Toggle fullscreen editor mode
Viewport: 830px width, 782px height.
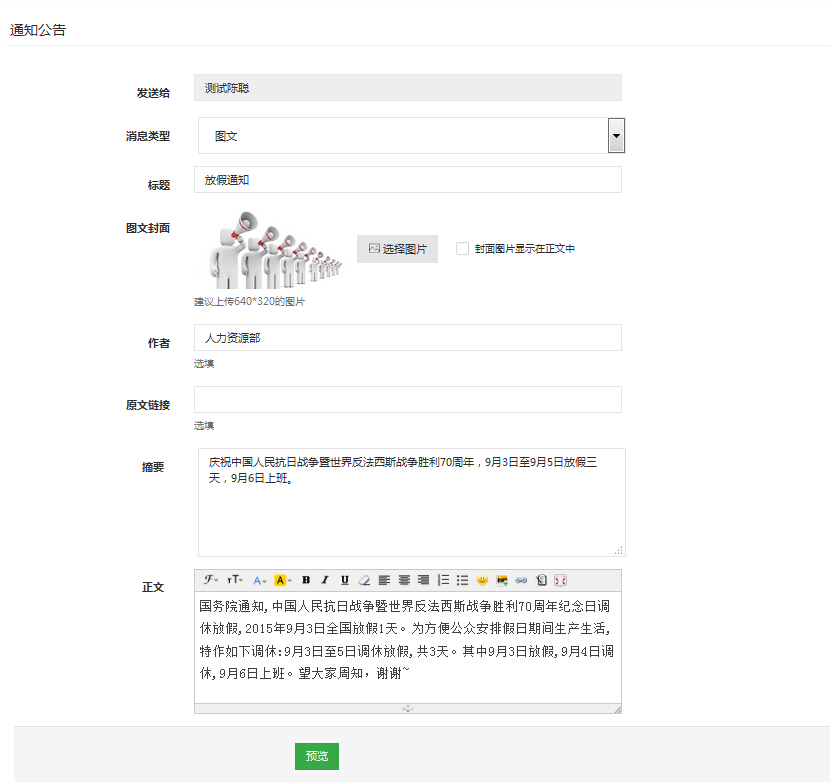pos(561,580)
